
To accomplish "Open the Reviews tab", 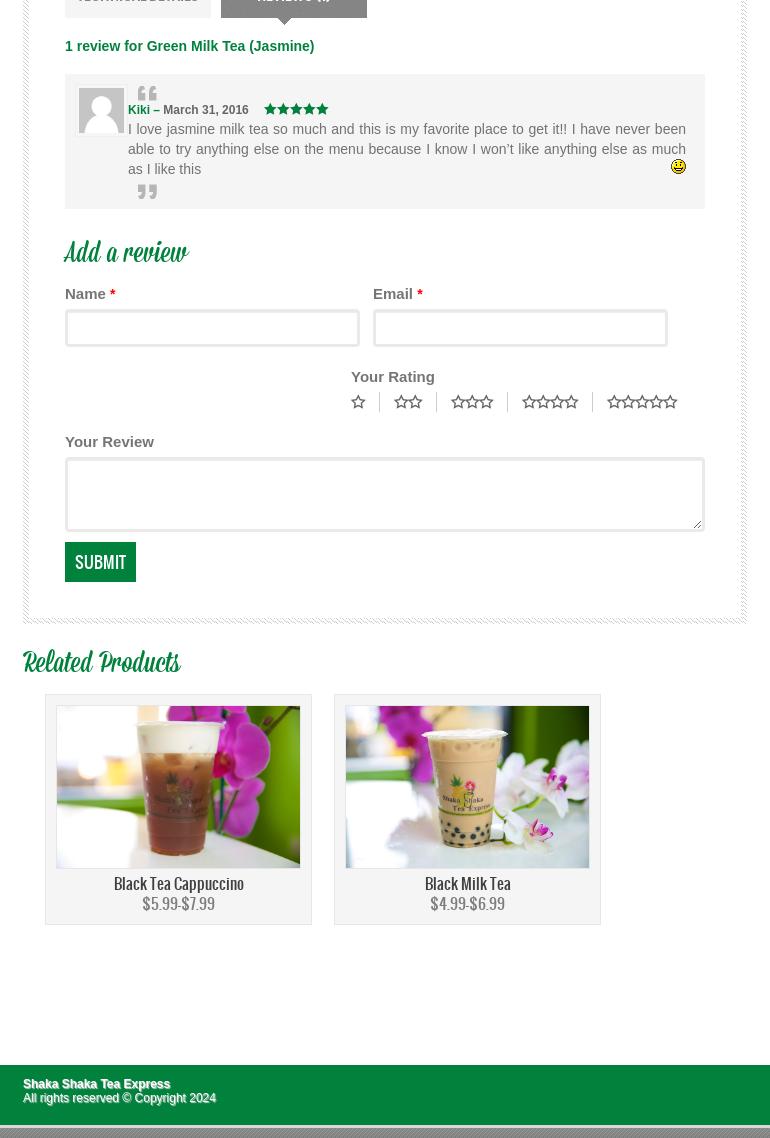I will tap(293, 6).
